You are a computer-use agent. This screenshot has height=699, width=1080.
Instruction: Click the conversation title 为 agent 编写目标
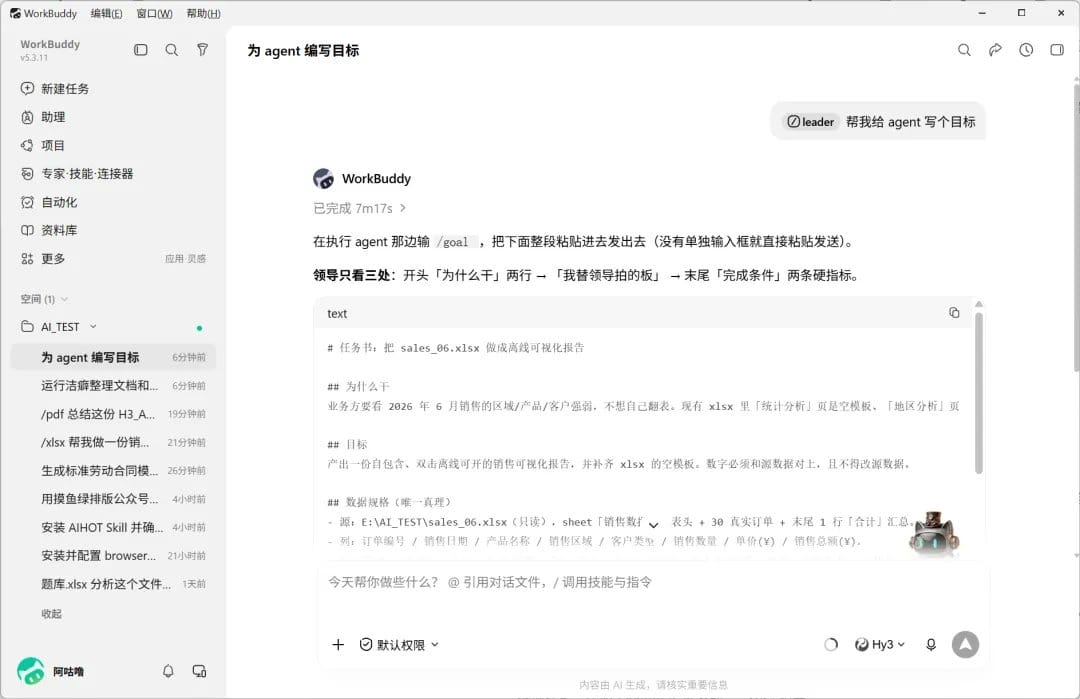pos(303,50)
